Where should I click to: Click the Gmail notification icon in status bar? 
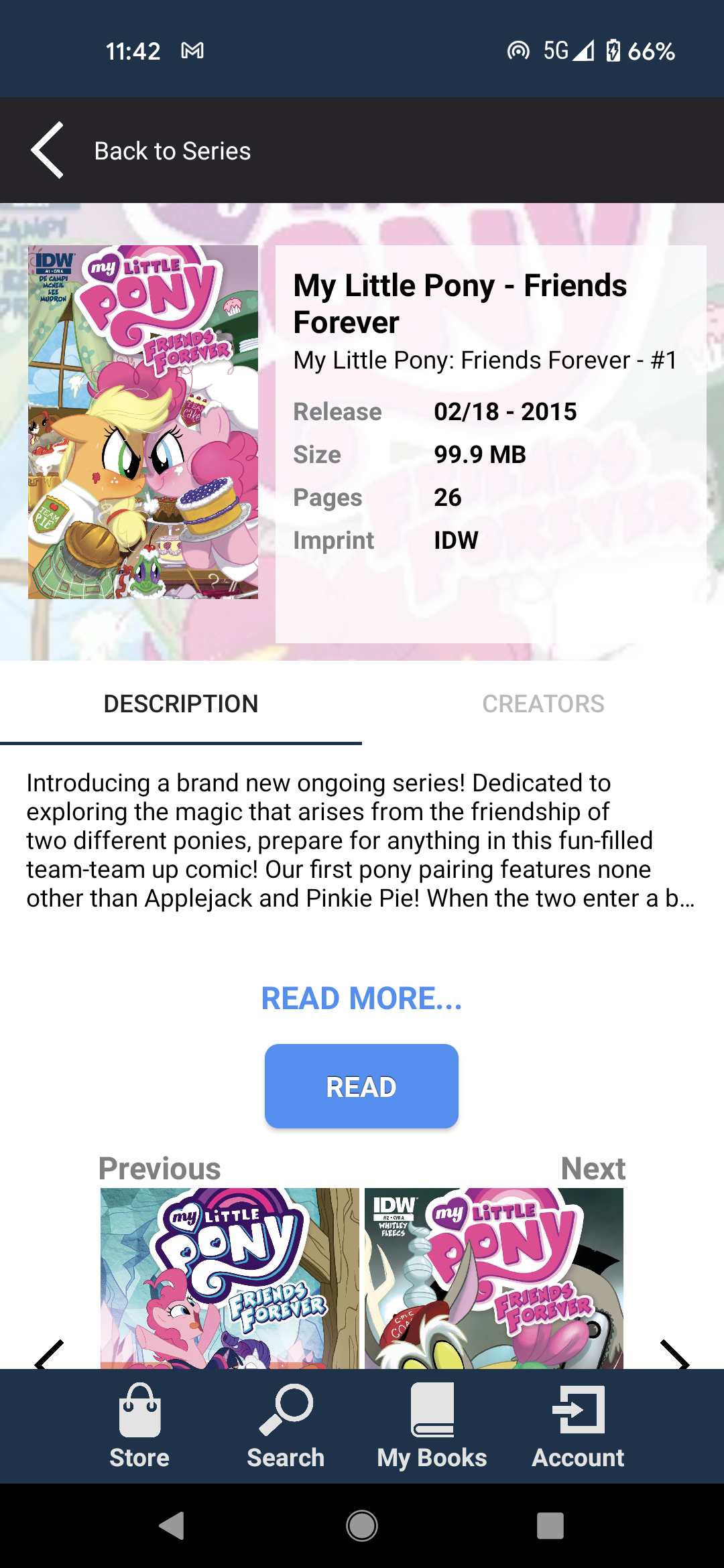(192, 51)
